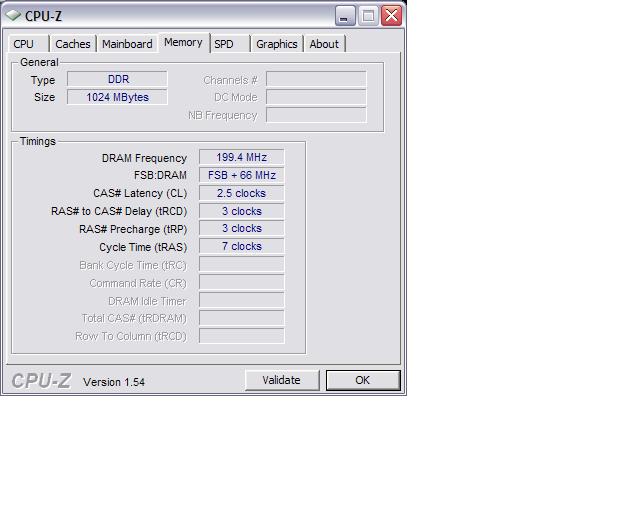Click the "DRAM Frequency" label
The image size is (640, 512).
click(144, 158)
